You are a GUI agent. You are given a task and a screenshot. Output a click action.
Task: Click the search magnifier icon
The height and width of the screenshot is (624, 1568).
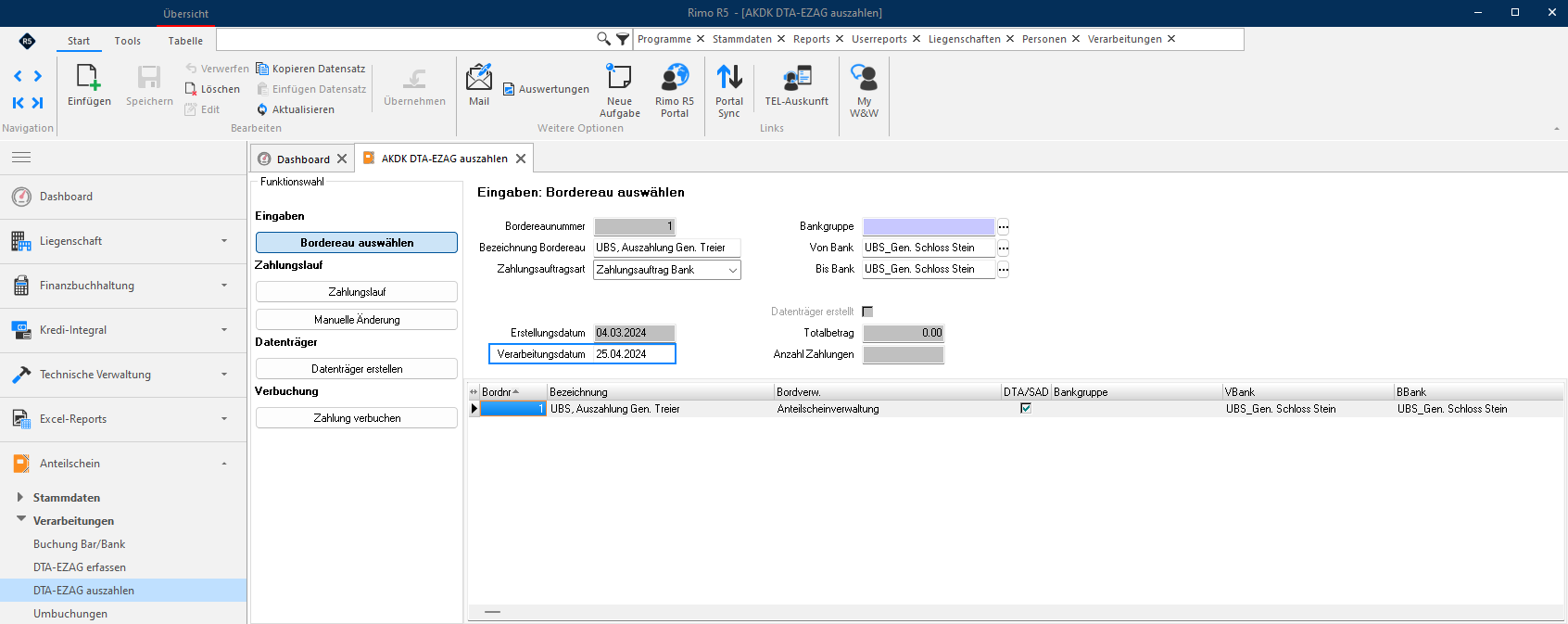click(x=603, y=39)
